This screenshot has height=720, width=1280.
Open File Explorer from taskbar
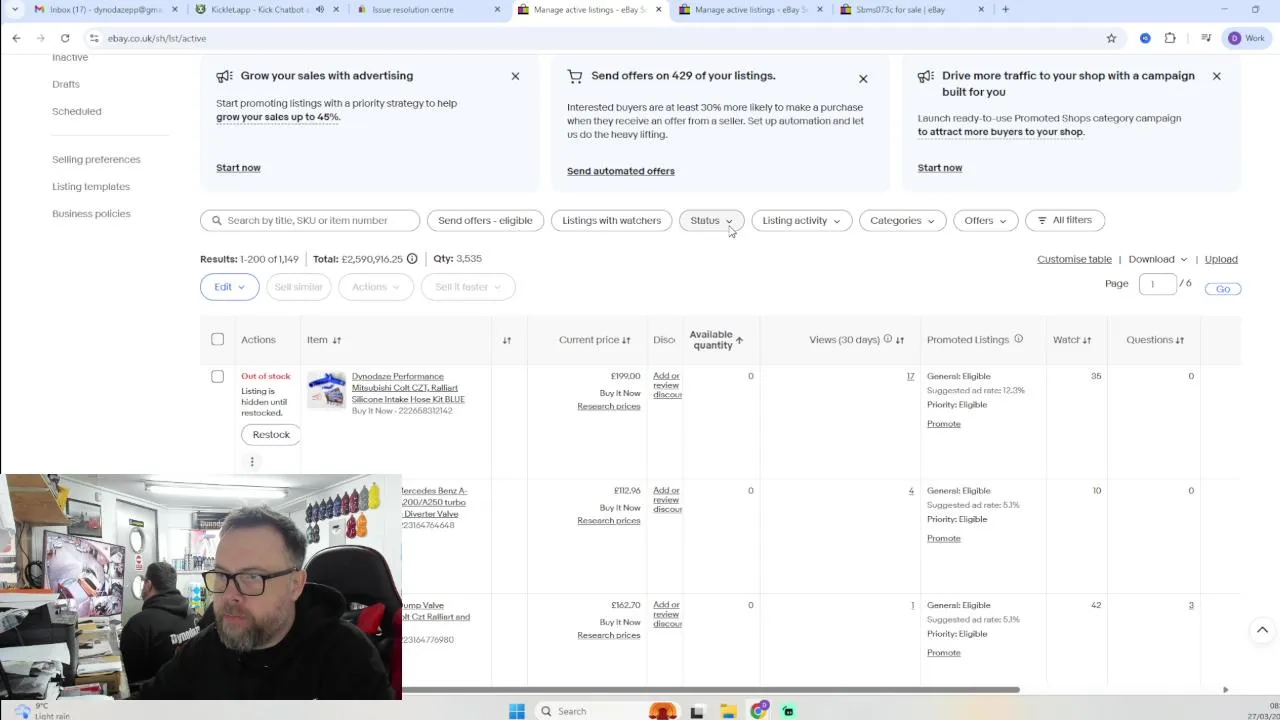728,711
